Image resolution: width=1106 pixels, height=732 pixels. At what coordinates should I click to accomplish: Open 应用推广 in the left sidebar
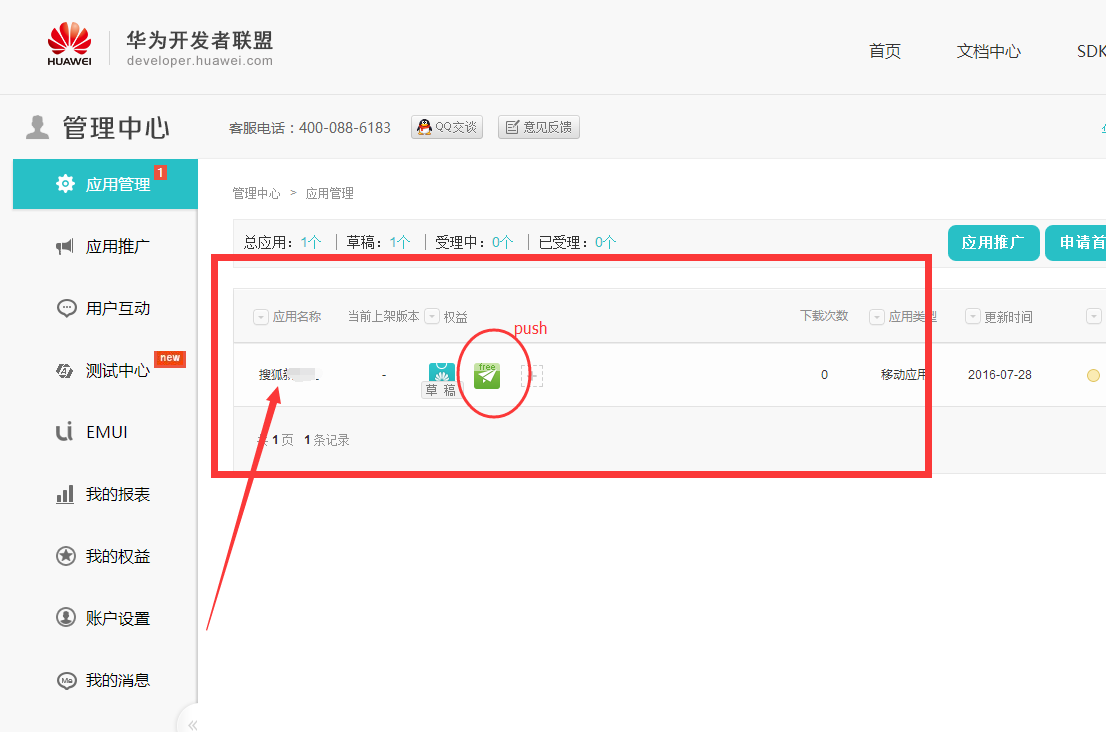tap(105, 247)
